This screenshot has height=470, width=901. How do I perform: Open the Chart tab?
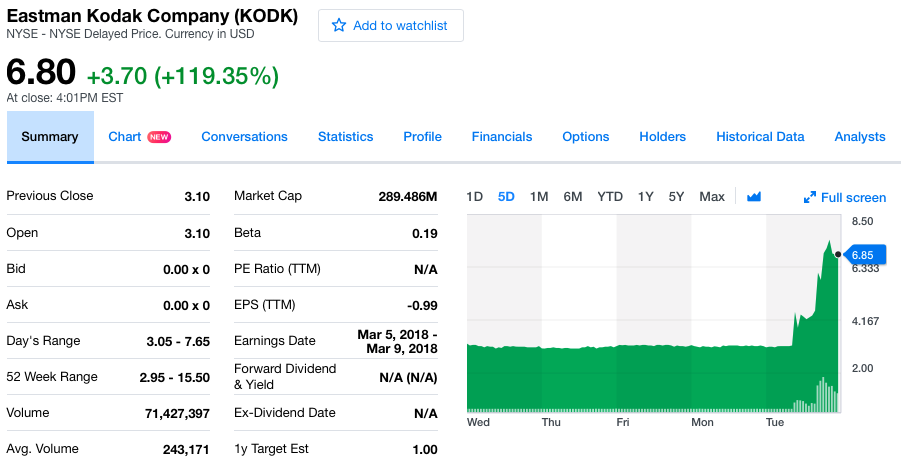[x=125, y=137]
